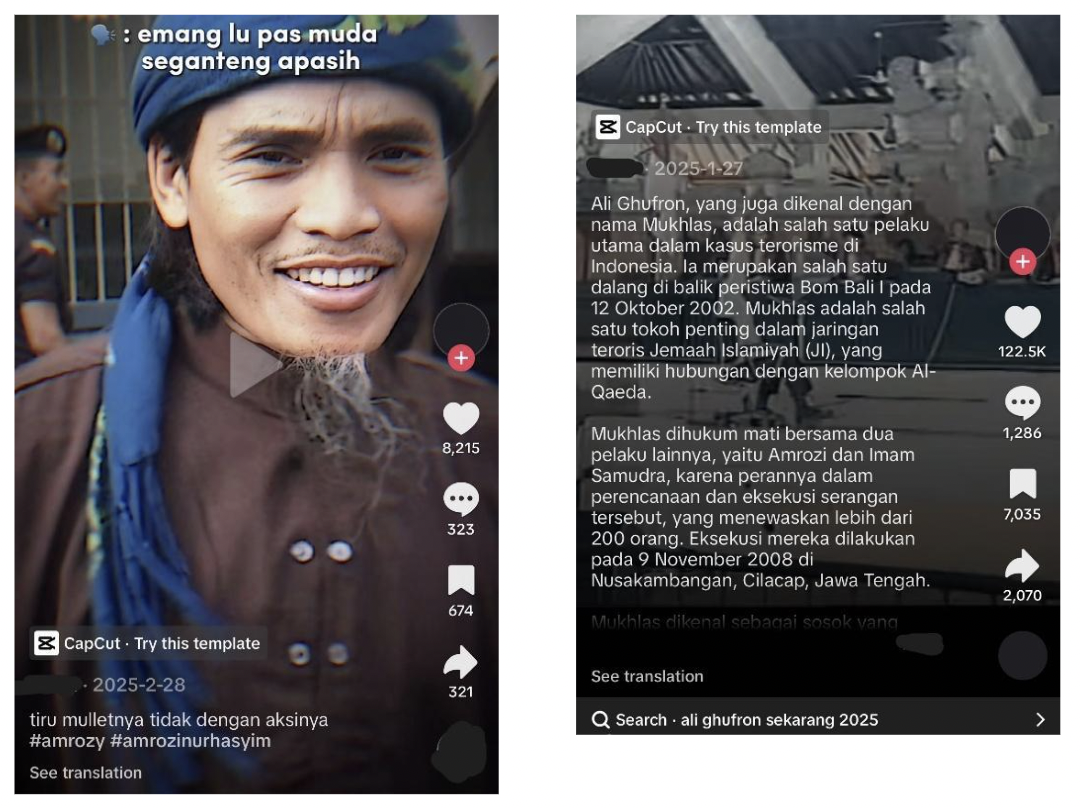1080x808 pixels.
Task: Bookmark the left video with 674 saves
Action: [x=461, y=580]
